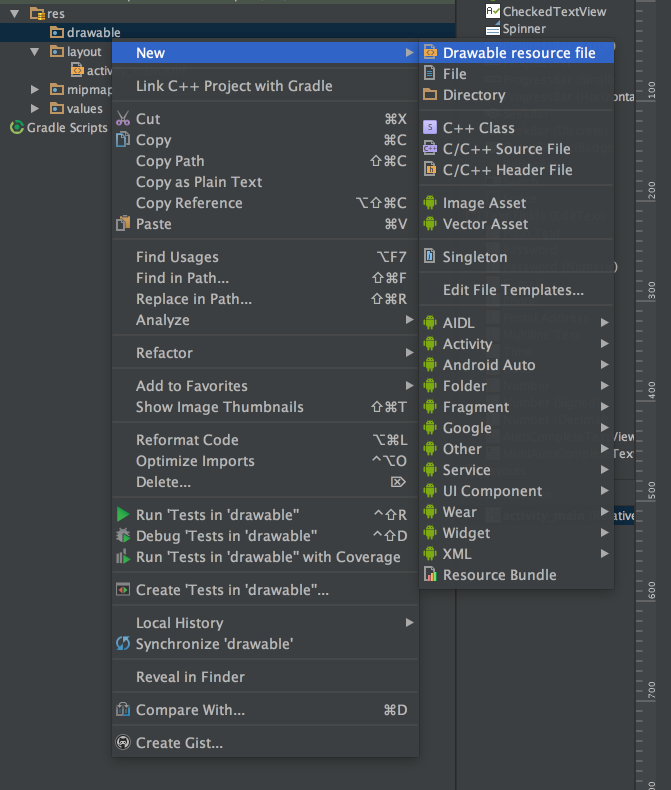Click the Synchronize 'drawable' refresh icon

(123, 643)
